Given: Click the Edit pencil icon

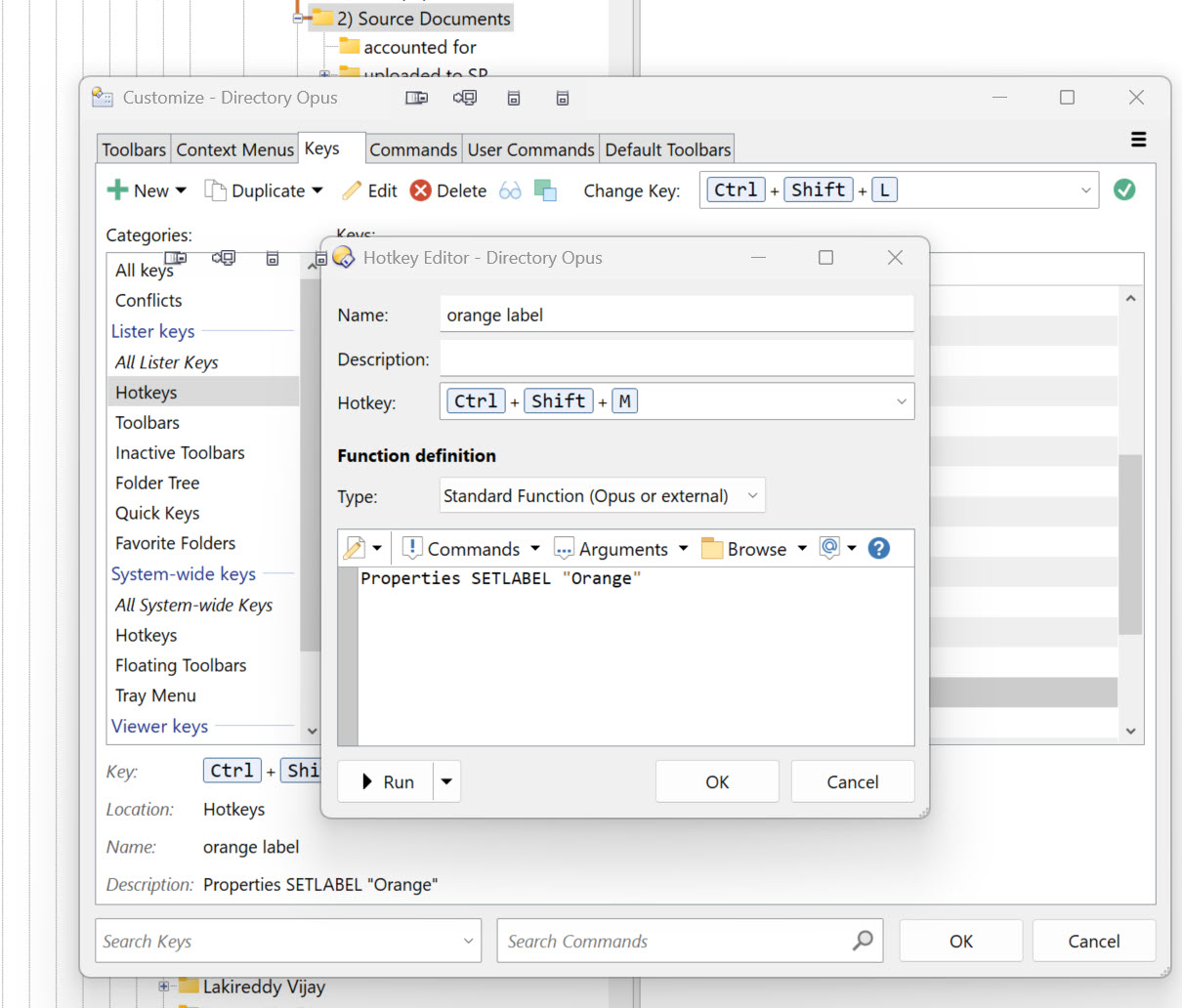Looking at the screenshot, I should coord(352,190).
